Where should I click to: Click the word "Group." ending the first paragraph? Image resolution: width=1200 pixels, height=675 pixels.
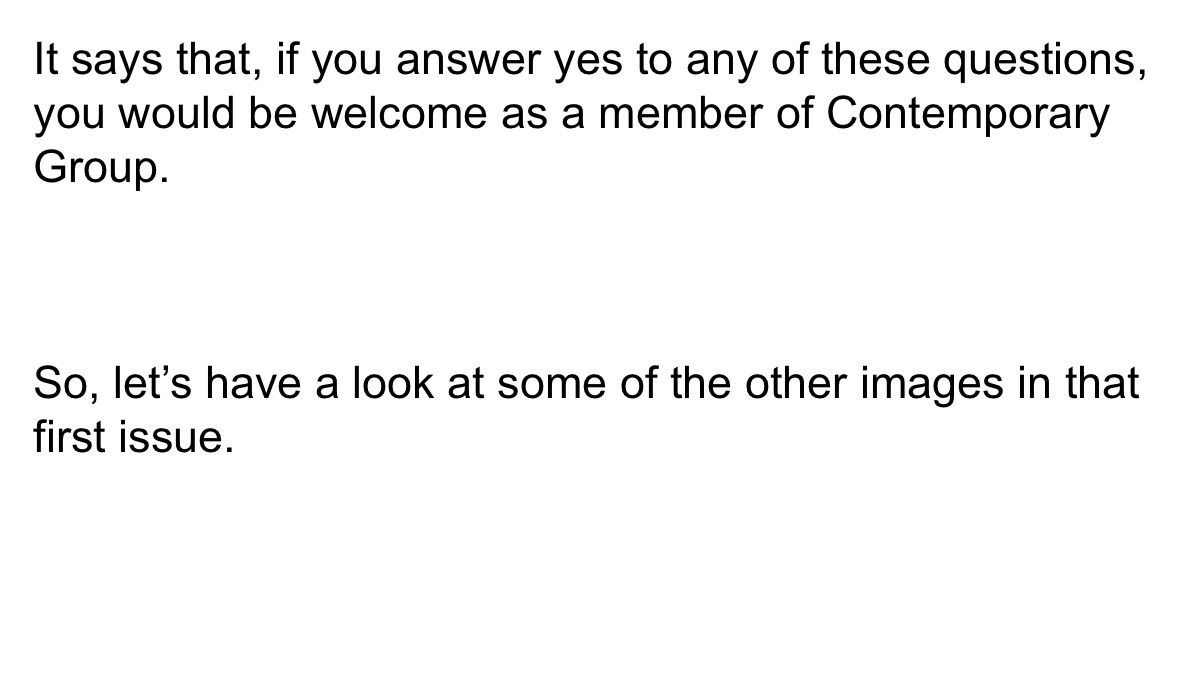(x=97, y=169)
